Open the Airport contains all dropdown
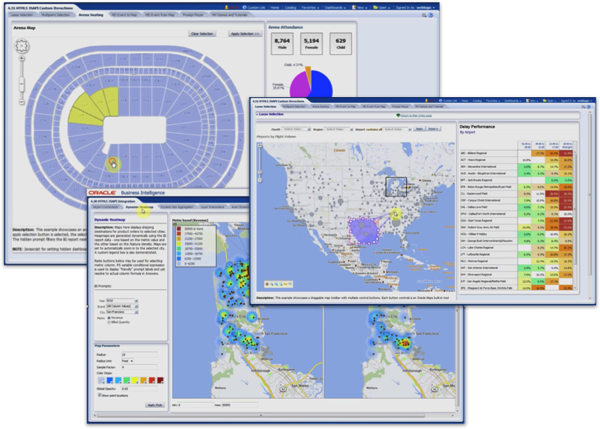This screenshot has height=429, width=600. [409, 129]
